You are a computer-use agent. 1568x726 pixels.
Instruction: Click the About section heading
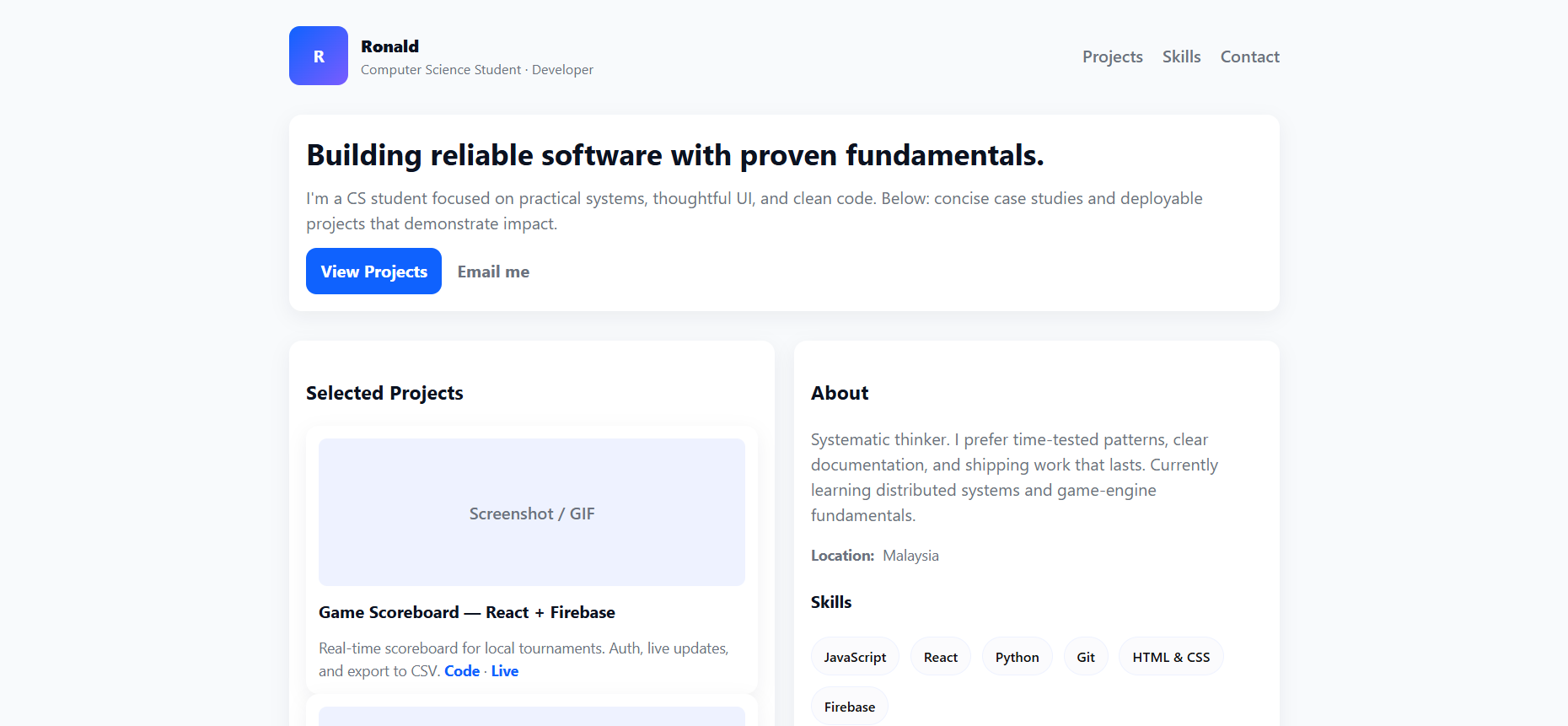point(839,393)
